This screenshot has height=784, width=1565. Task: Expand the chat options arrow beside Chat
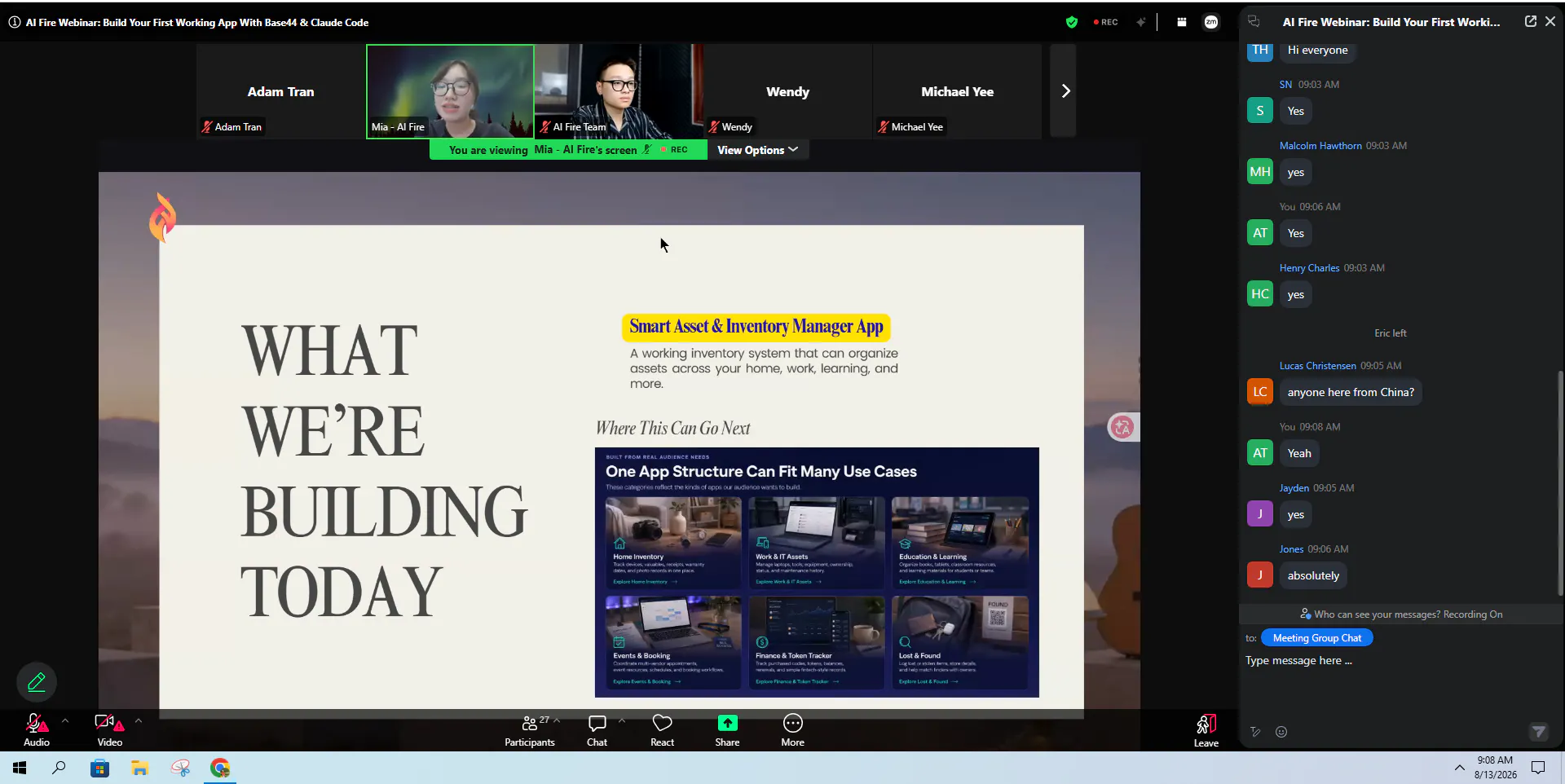(622, 720)
